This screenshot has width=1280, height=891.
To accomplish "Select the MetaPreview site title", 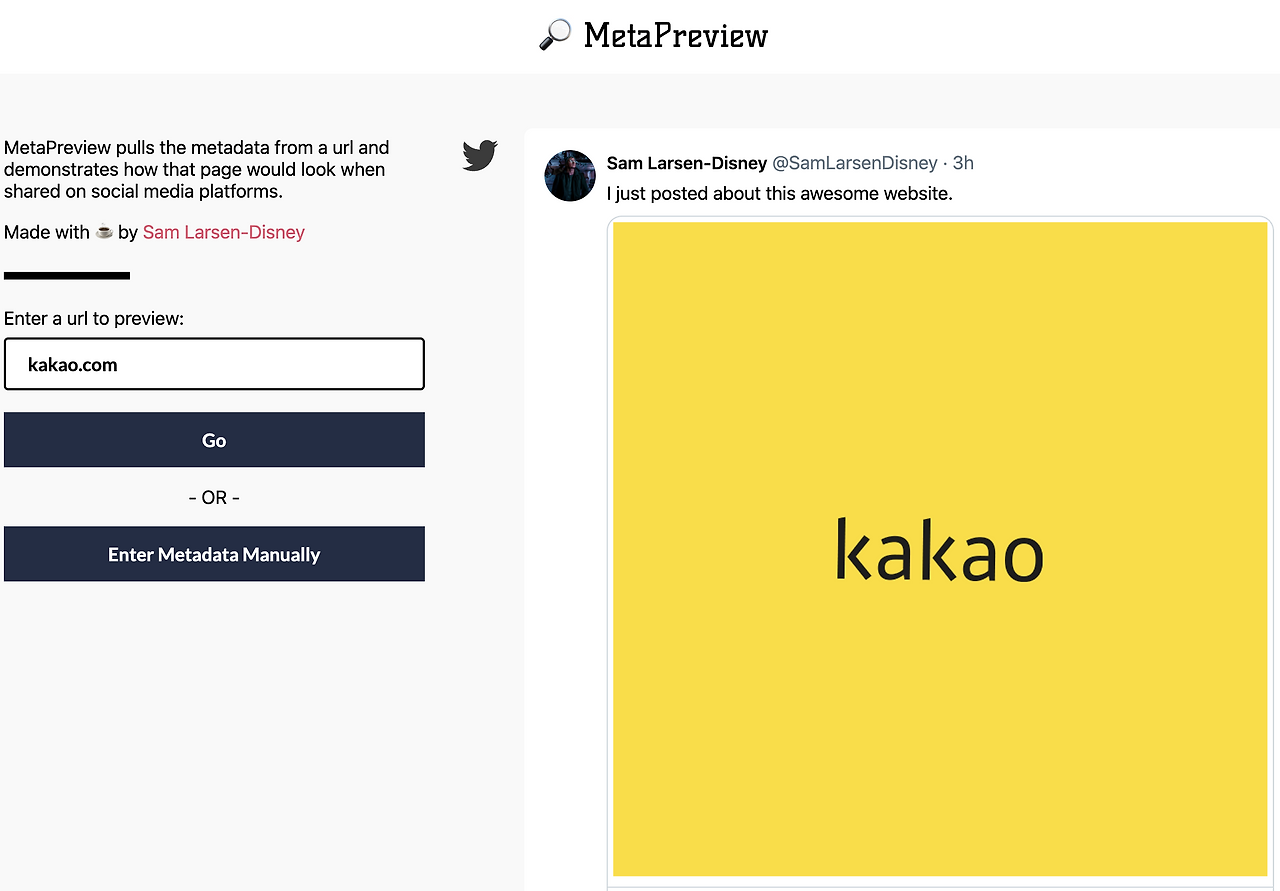I will coord(676,36).
